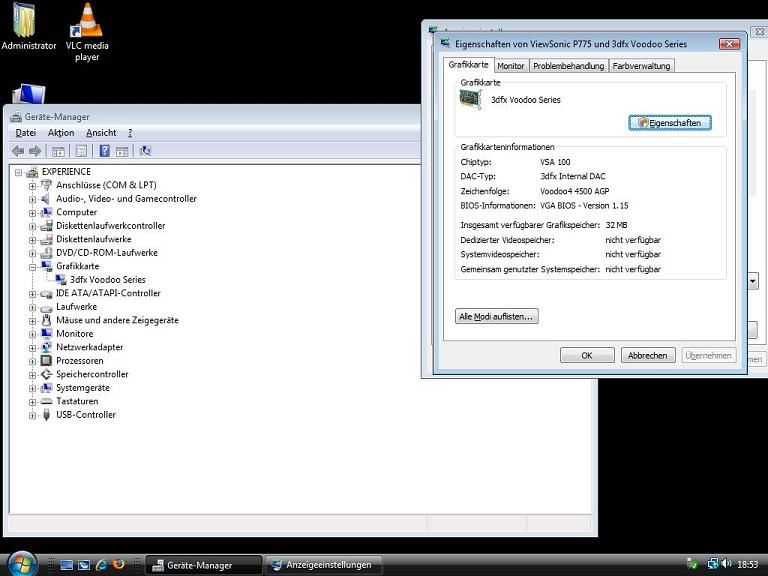Launch Firefox from quick launch
This screenshot has width=768, height=576.
coord(119,564)
